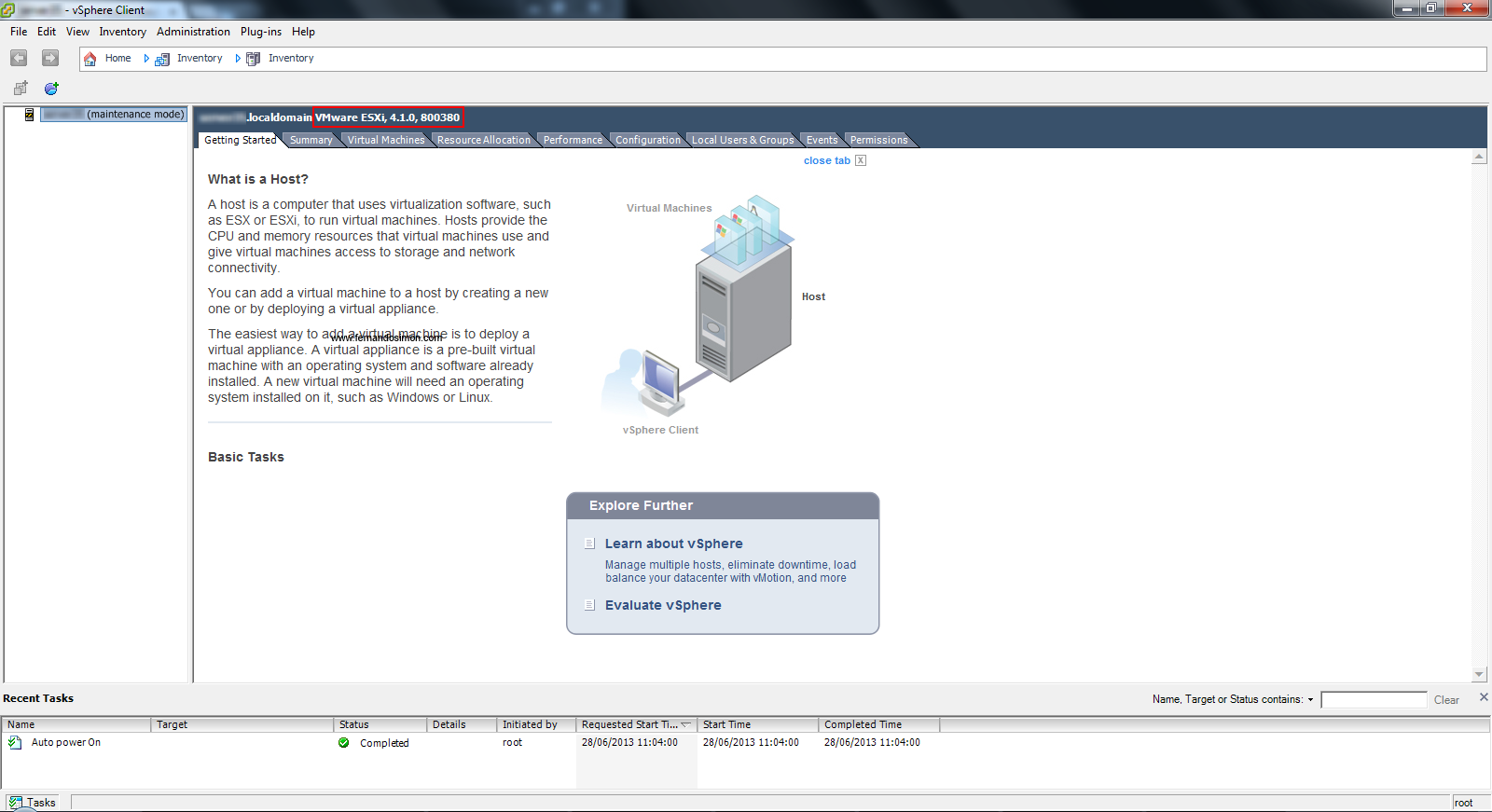Open the Learn about vSphere link
This screenshot has height=812, width=1492.
coord(674,544)
